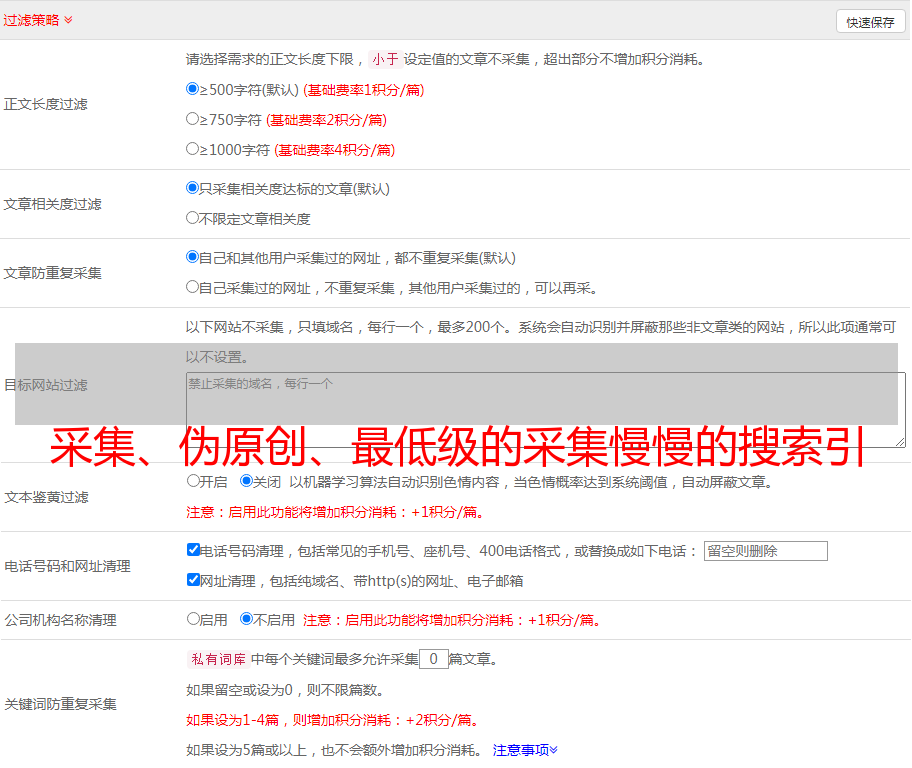
Task: Enable 公司机构名称清理 with 启用
Action: pyautogui.click(x=193, y=619)
